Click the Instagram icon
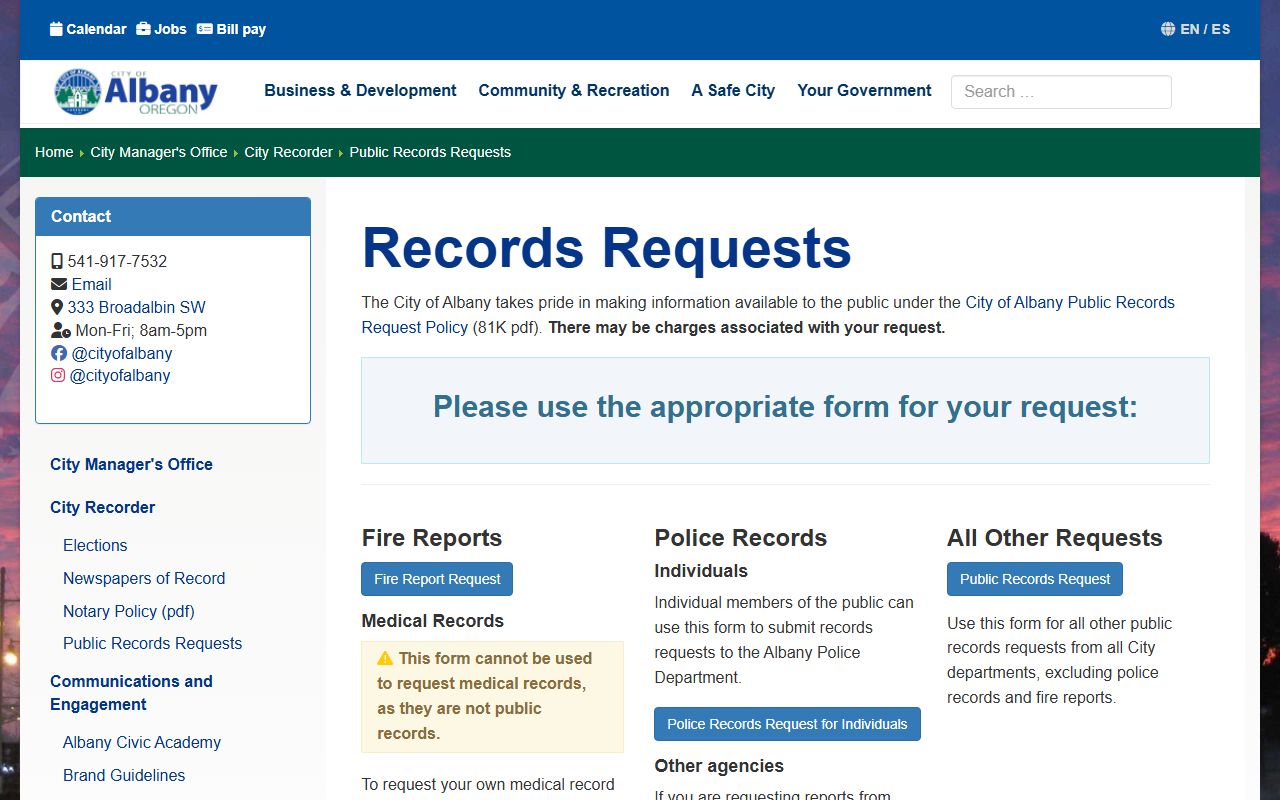This screenshot has width=1280, height=800. coord(58,375)
